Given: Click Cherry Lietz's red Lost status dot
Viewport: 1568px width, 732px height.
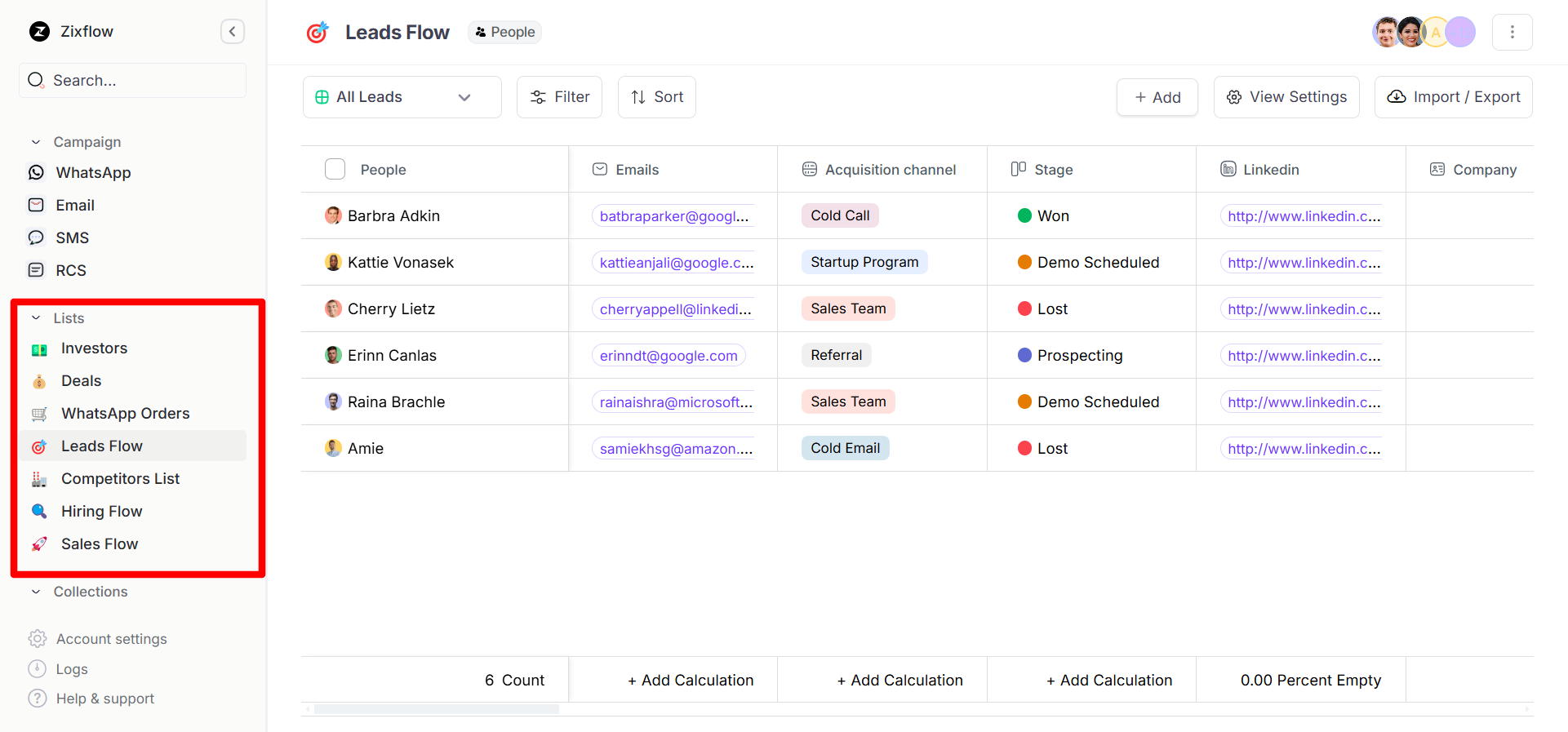Looking at the screenshot, I should (1025, 308).
